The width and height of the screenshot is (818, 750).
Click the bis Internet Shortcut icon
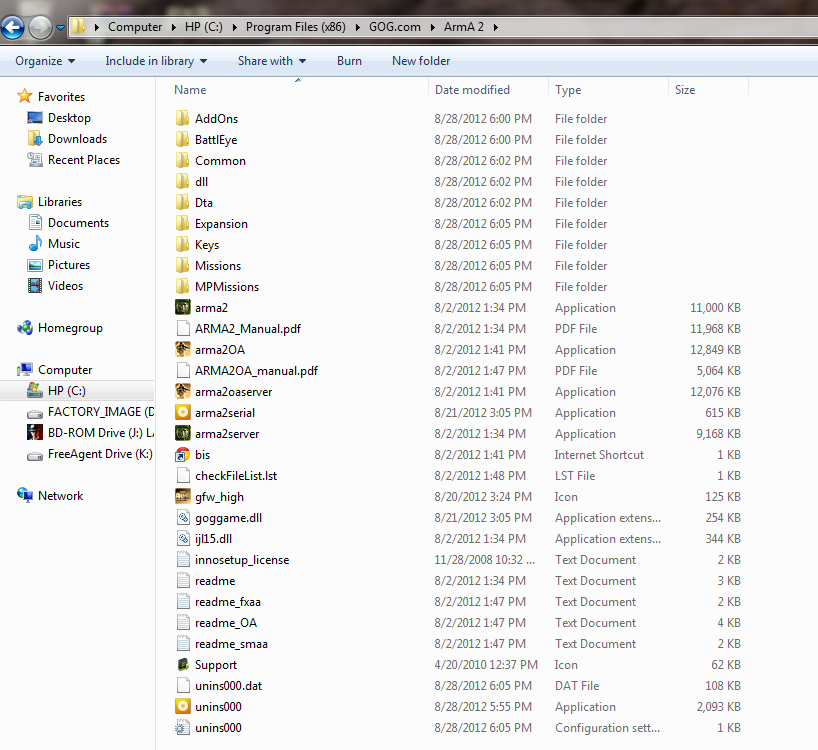[183, 455]
